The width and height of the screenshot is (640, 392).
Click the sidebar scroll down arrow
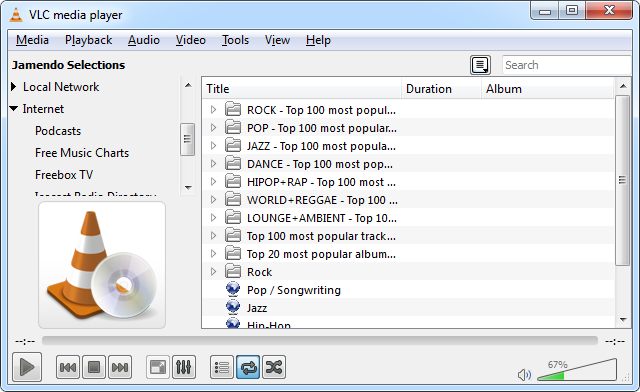tap(188, 187)
